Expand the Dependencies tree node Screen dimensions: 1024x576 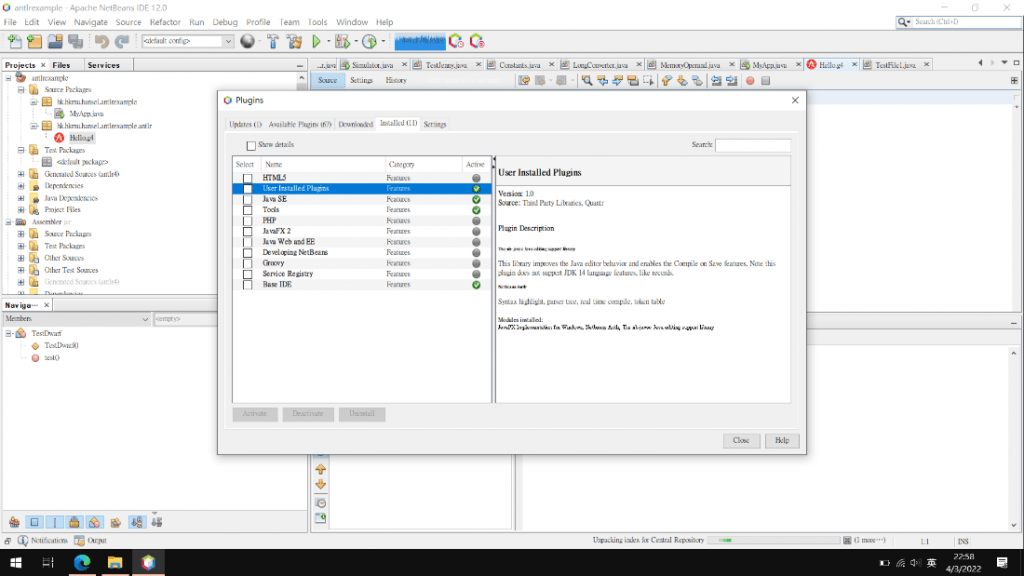click(x=21, y=186)
